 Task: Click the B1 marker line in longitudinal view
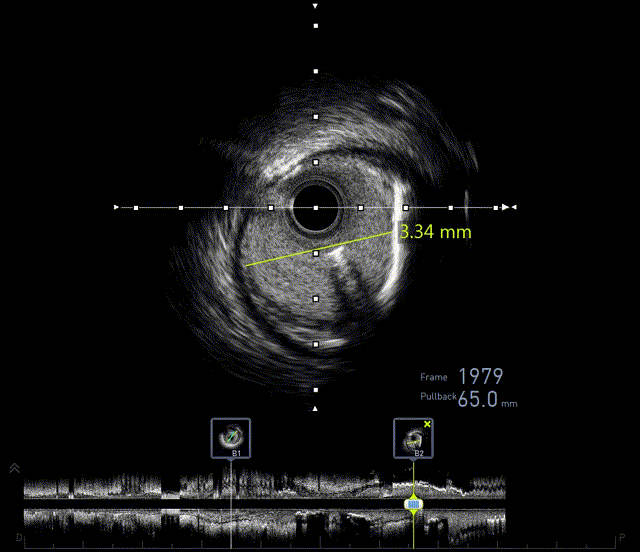click(x=231, y=504)
